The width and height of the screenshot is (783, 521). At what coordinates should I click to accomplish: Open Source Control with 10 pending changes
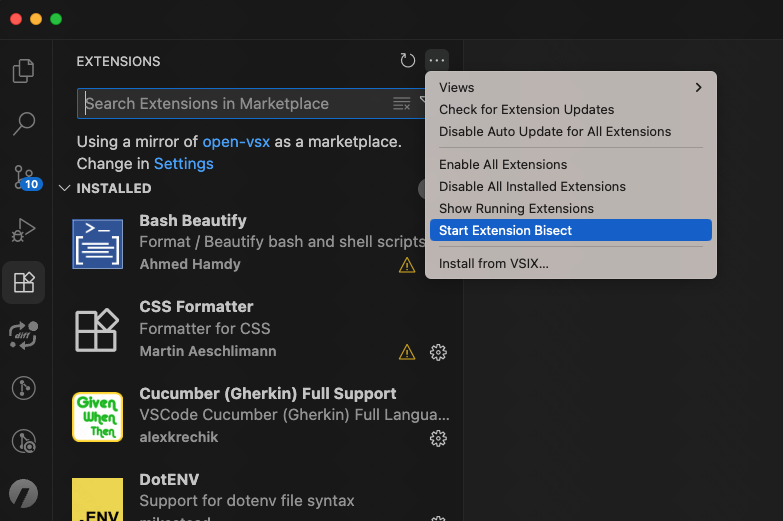[25, 177]
